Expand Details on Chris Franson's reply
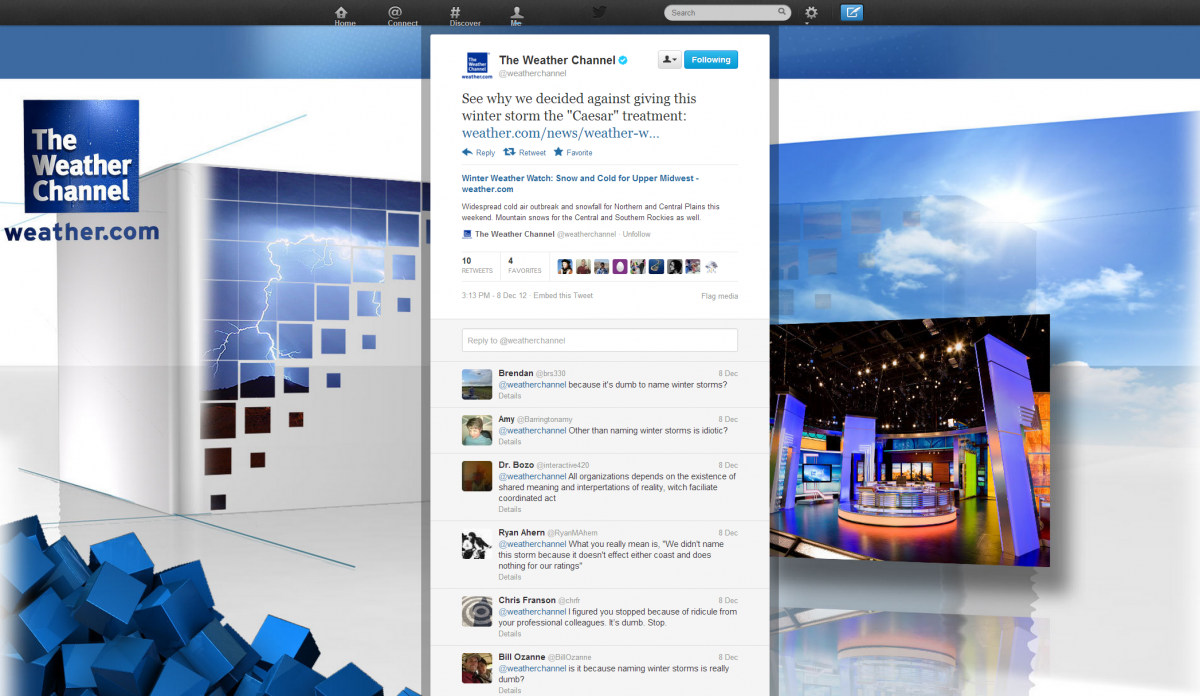 click(x=510, y=634)
